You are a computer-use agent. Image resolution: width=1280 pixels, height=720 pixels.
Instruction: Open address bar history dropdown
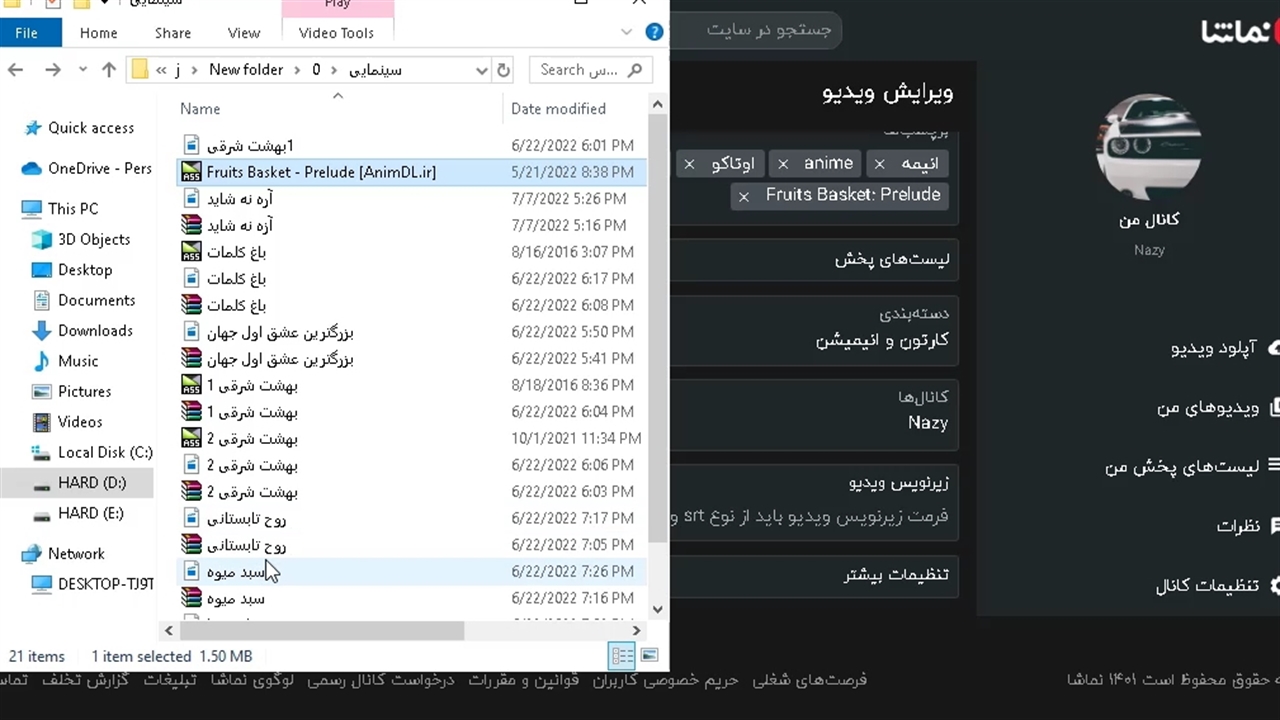pos(481,70)
